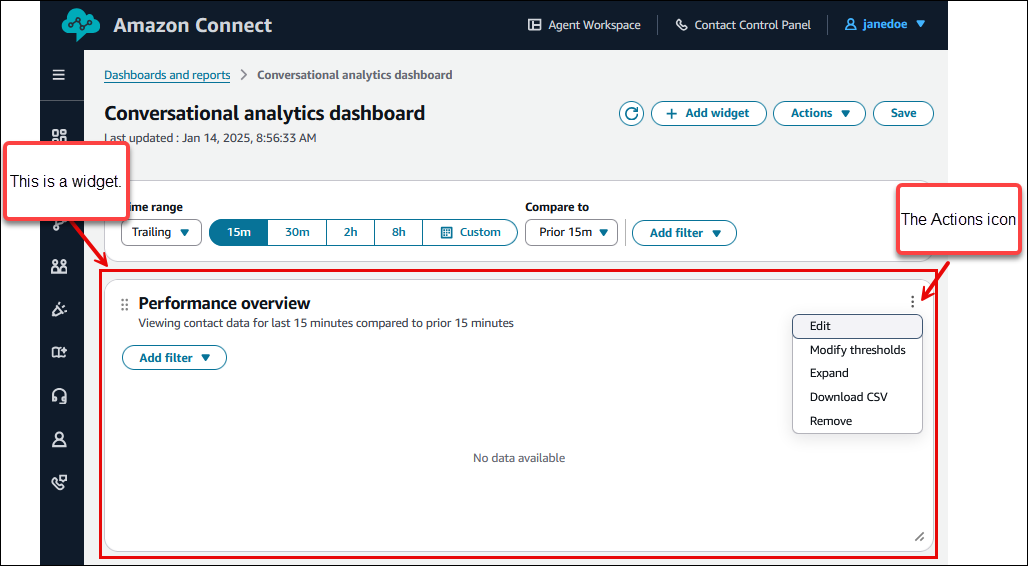Click the single user profile sidebar icon
Viewport: 1028px width, 566px height.
pos(59,439)
